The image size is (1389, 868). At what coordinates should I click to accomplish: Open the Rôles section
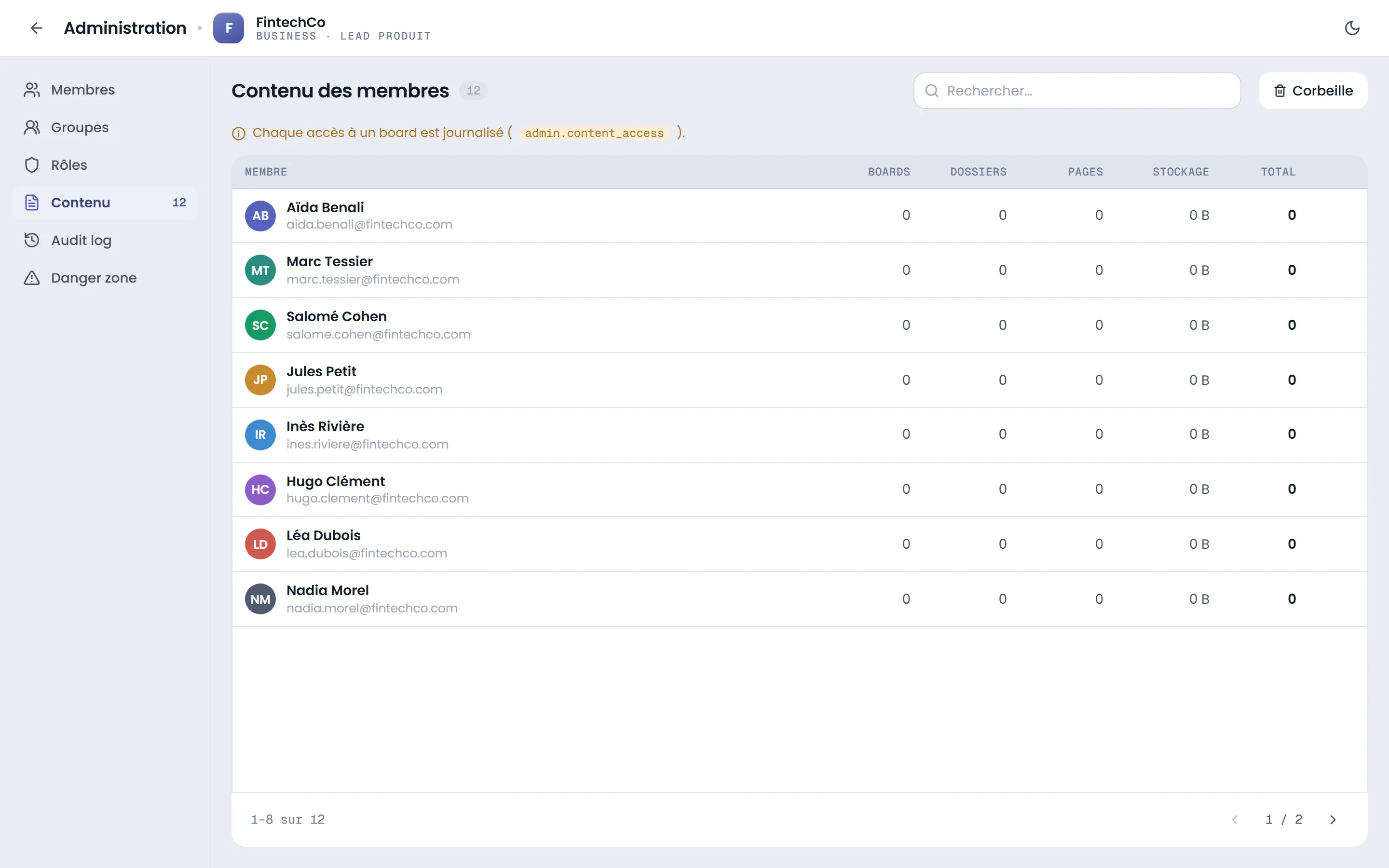105,165
